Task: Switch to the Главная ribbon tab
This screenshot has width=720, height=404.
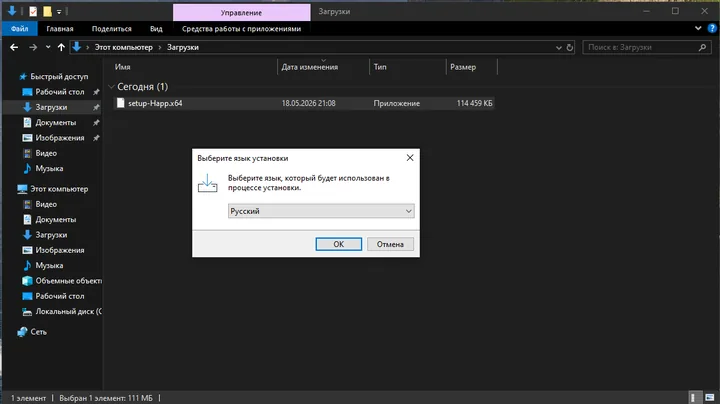Action: (x=60, y=28)
